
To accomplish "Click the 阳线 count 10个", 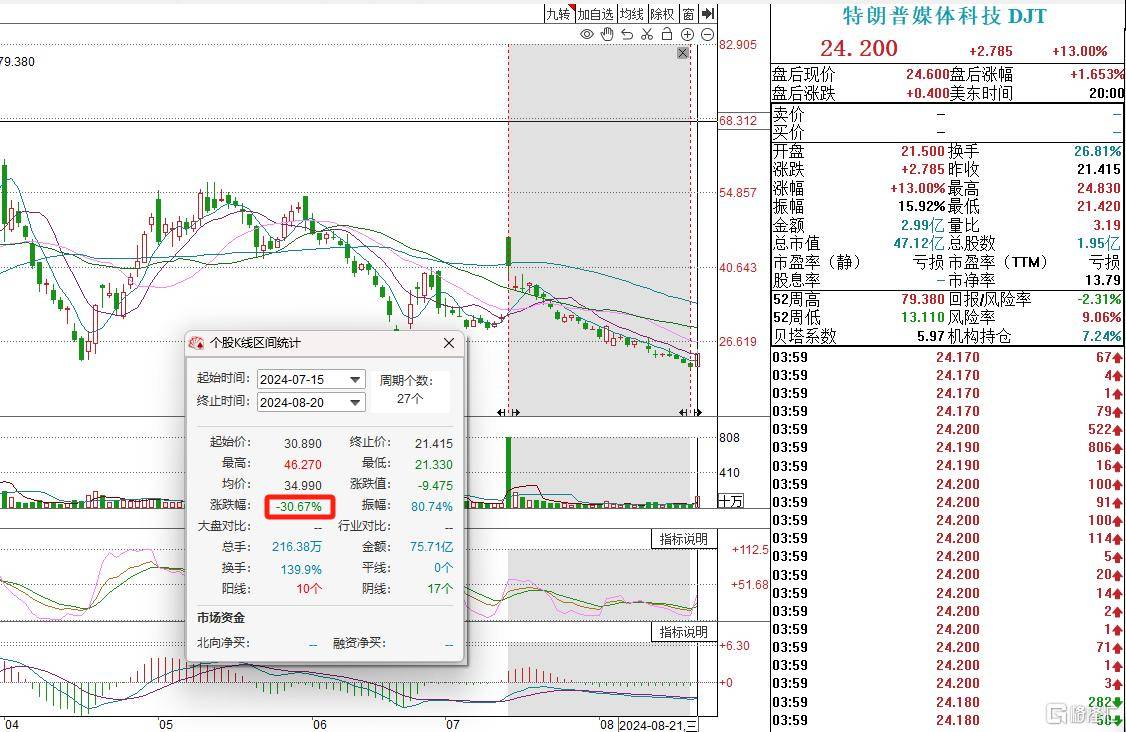I will pos(309,588).
